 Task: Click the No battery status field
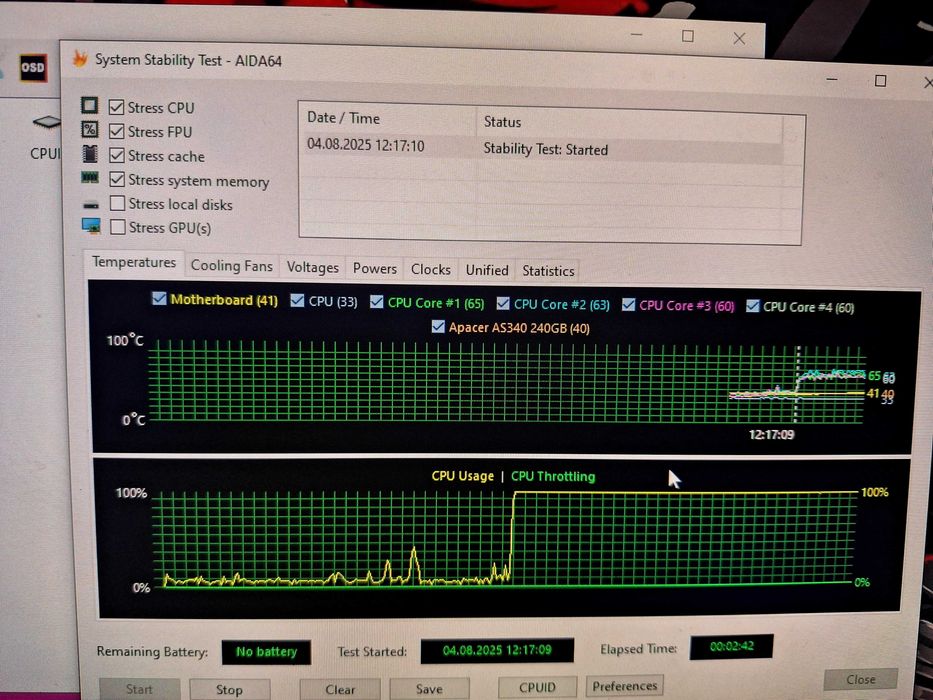tap(266, 652)
